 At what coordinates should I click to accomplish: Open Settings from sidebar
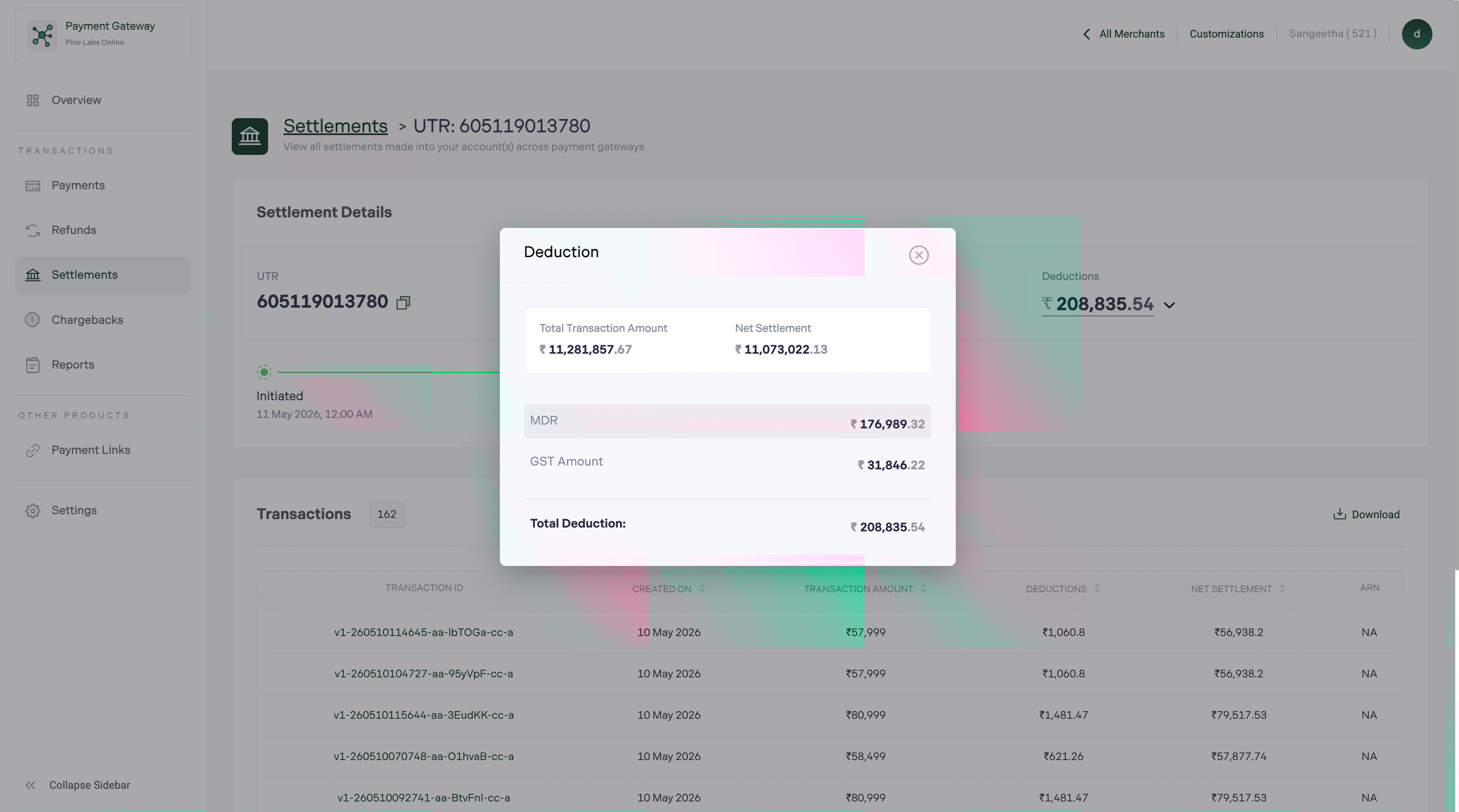(x=103, y=511)
